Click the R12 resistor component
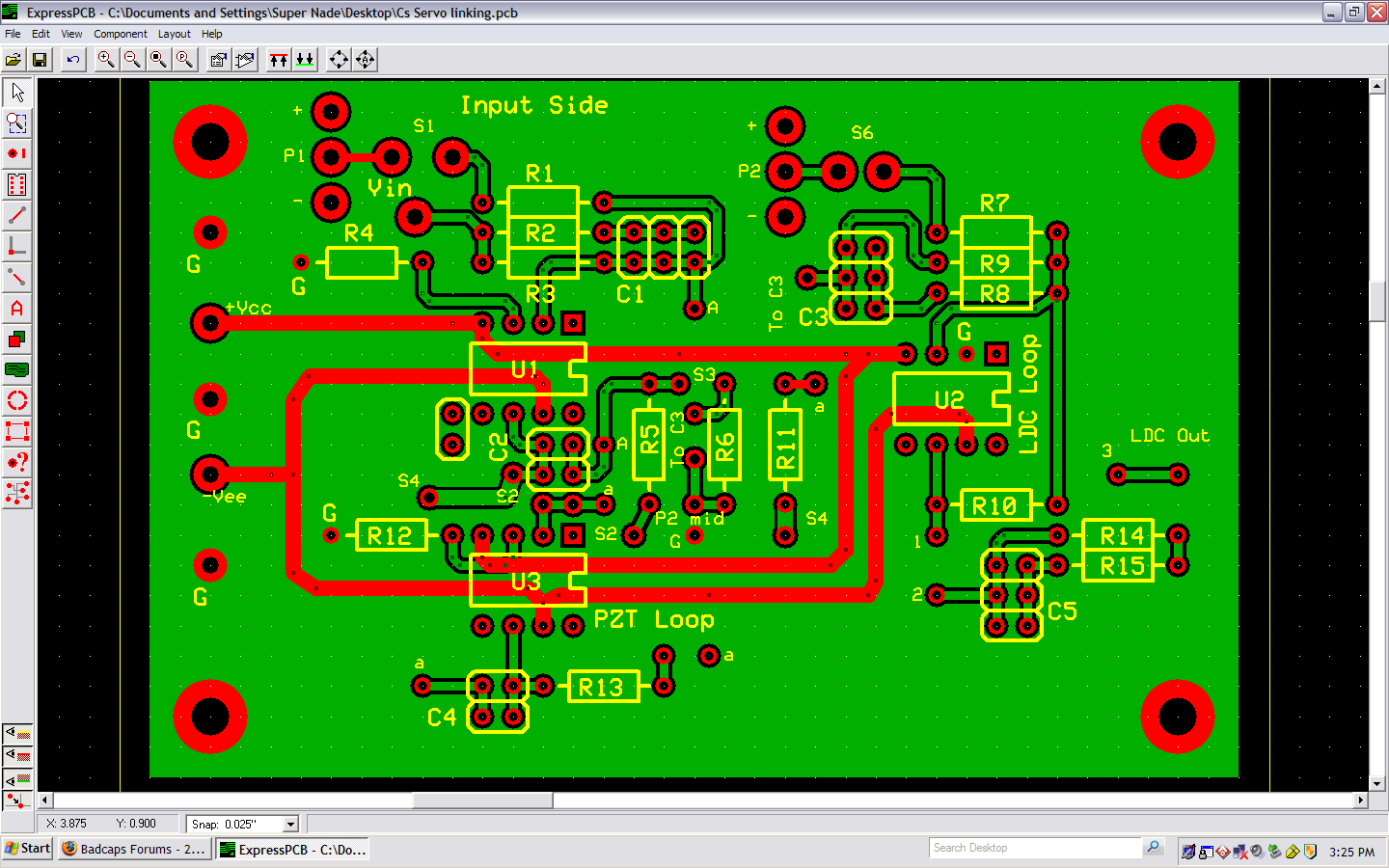The width and height of the screenshot is (1389, 868). (x=391, y=535)
